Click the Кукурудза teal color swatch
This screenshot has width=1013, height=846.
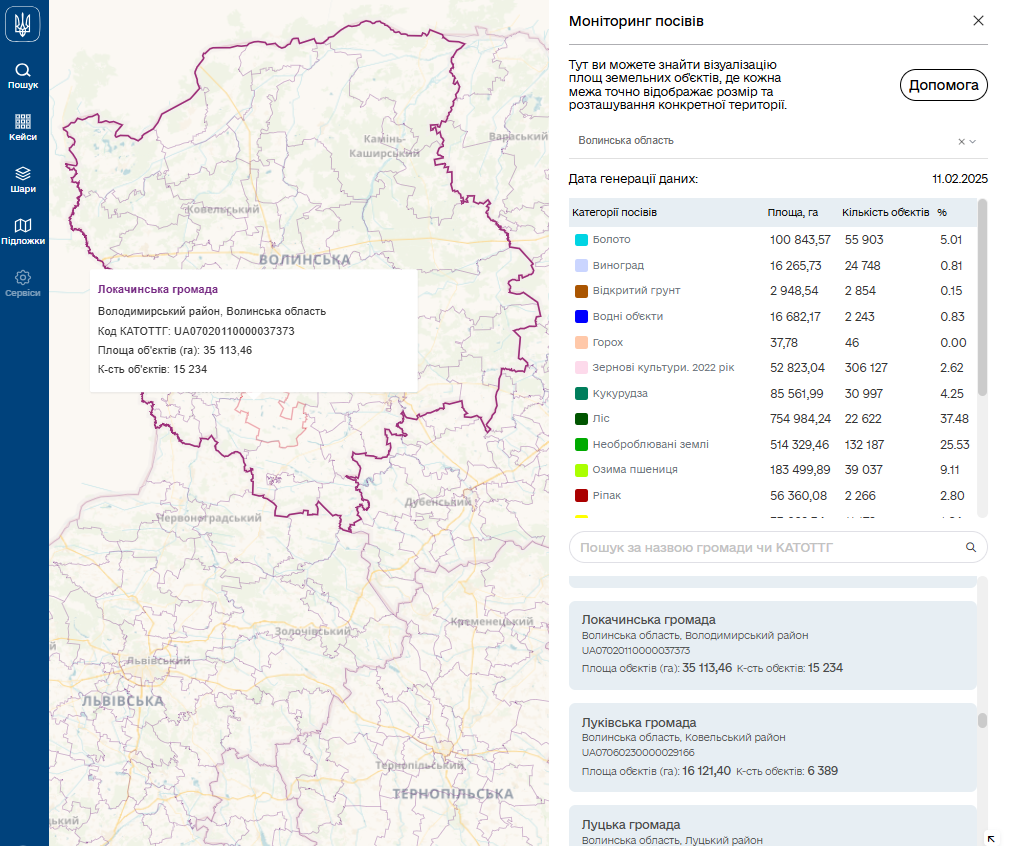click(x=581, y=393)
